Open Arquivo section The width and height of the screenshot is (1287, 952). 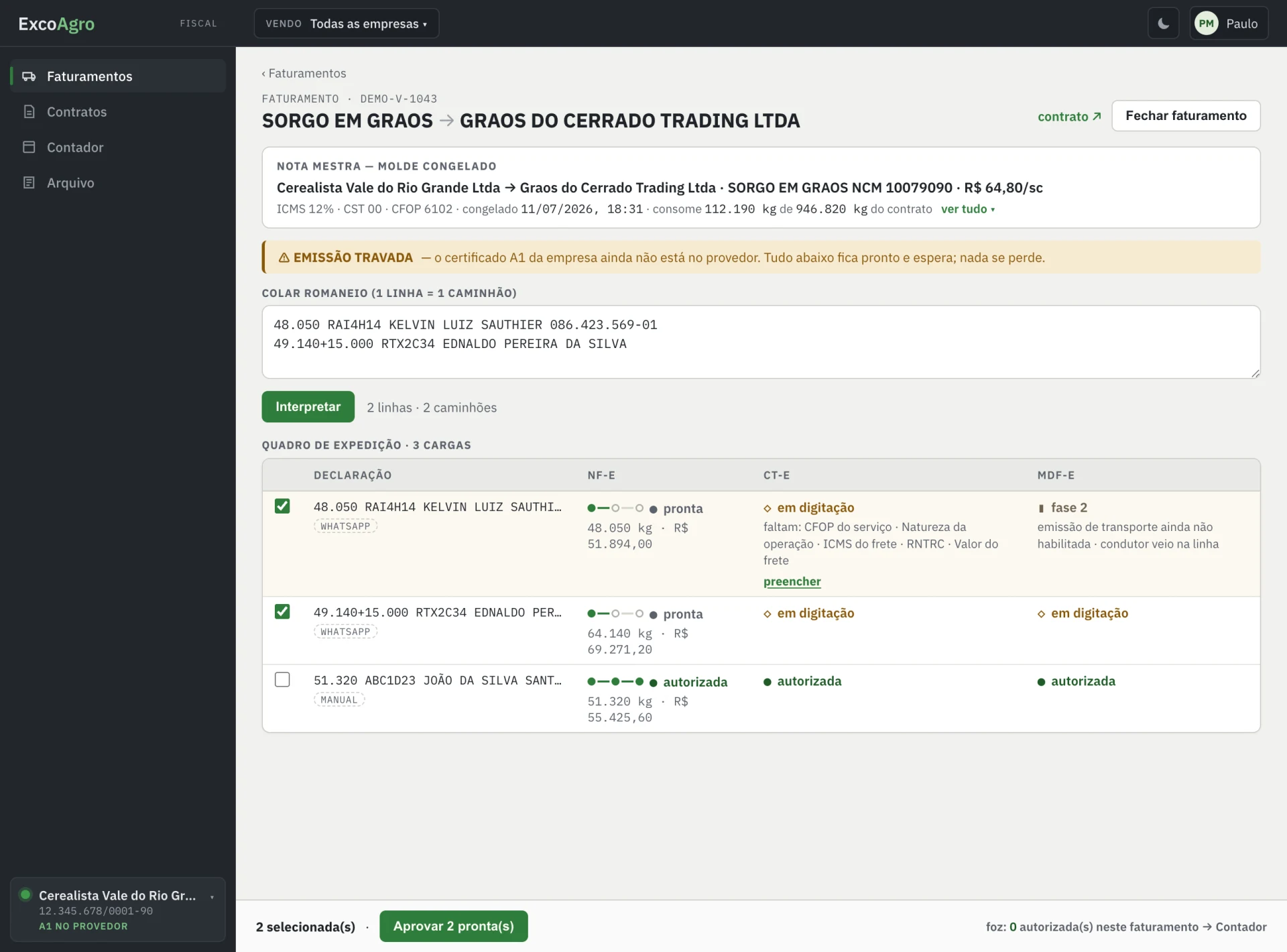pos(118,182)
